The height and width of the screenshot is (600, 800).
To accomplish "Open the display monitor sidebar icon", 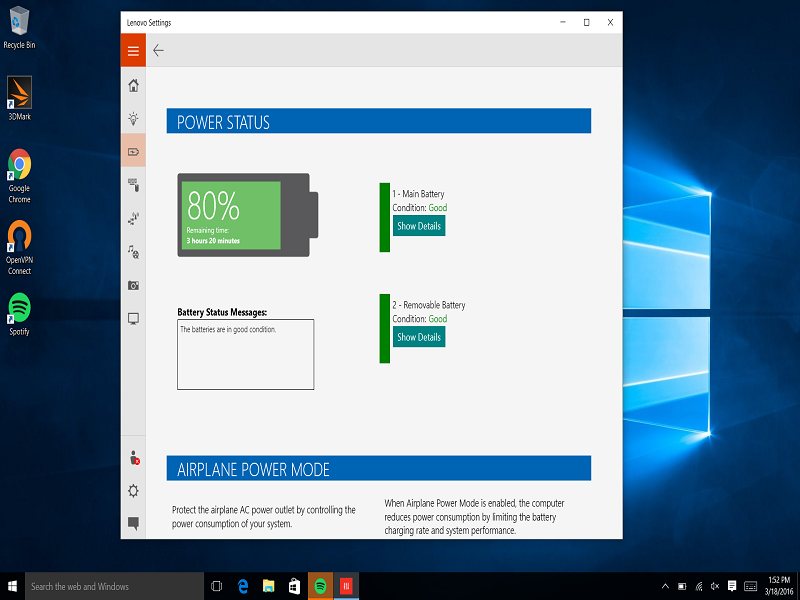I will tap(133, 319).
